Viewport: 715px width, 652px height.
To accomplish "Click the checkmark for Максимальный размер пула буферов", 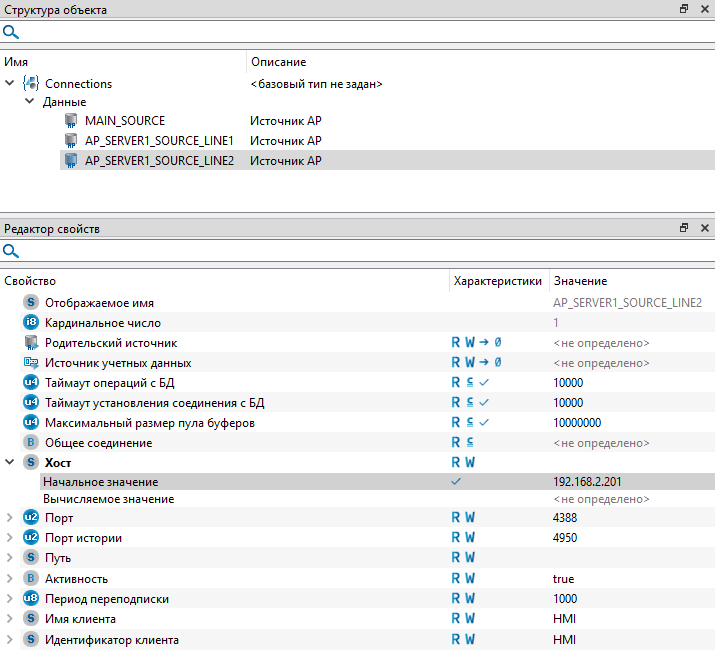I will [484, 423].
